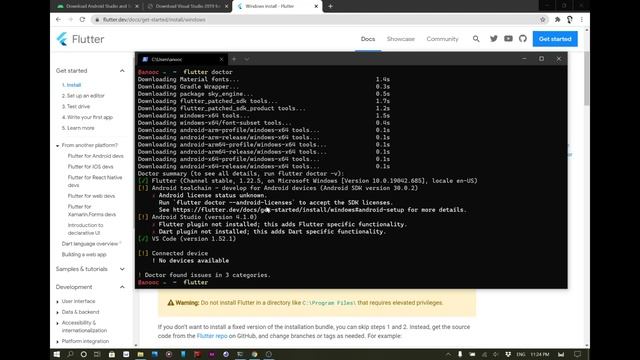Show hidden system tray icons
The image size is (640, 360).
[448, 354]
